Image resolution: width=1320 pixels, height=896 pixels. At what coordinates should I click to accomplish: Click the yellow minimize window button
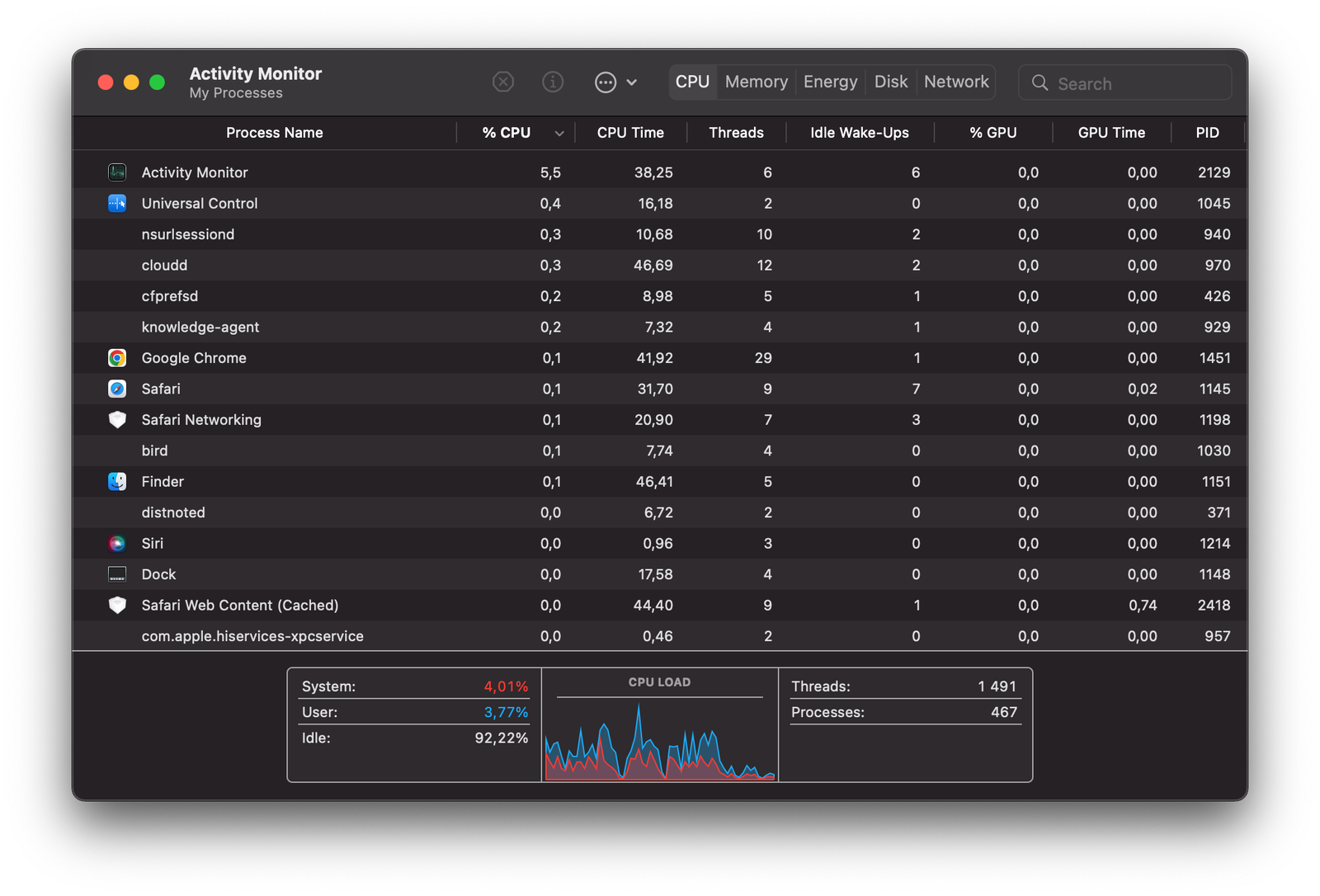point(131,83)
